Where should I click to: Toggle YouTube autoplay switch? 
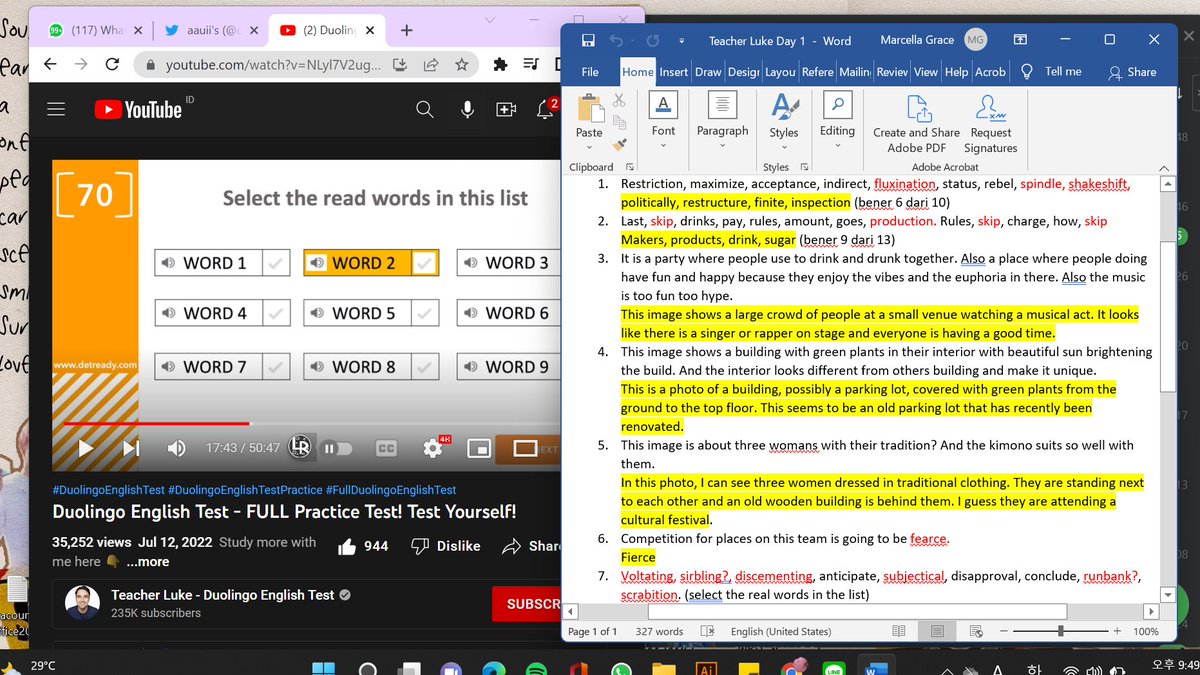click(x=337, y=449)
